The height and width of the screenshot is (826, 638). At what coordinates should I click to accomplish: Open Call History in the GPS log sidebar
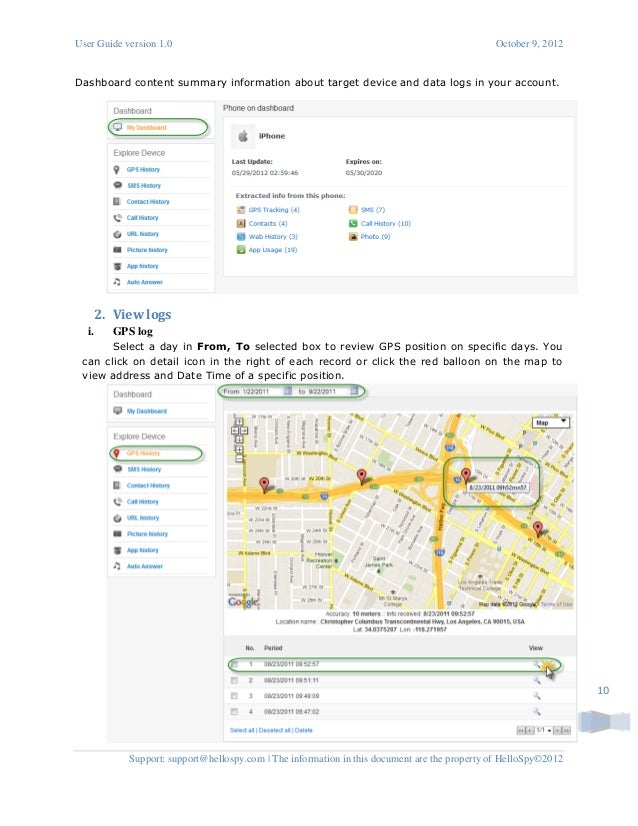click(x=142, y=502)
